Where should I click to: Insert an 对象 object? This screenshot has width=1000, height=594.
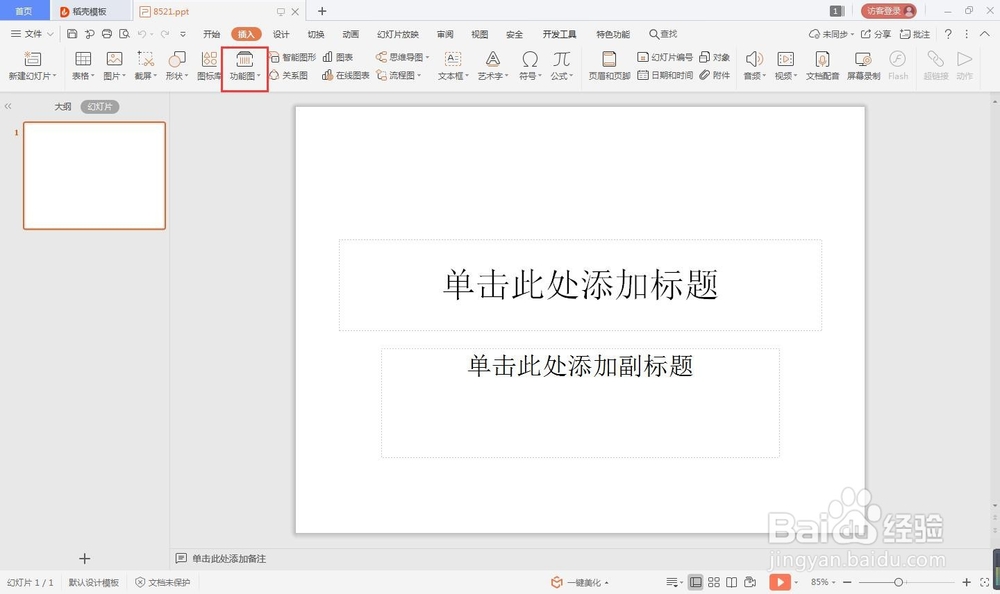[714, 57]
